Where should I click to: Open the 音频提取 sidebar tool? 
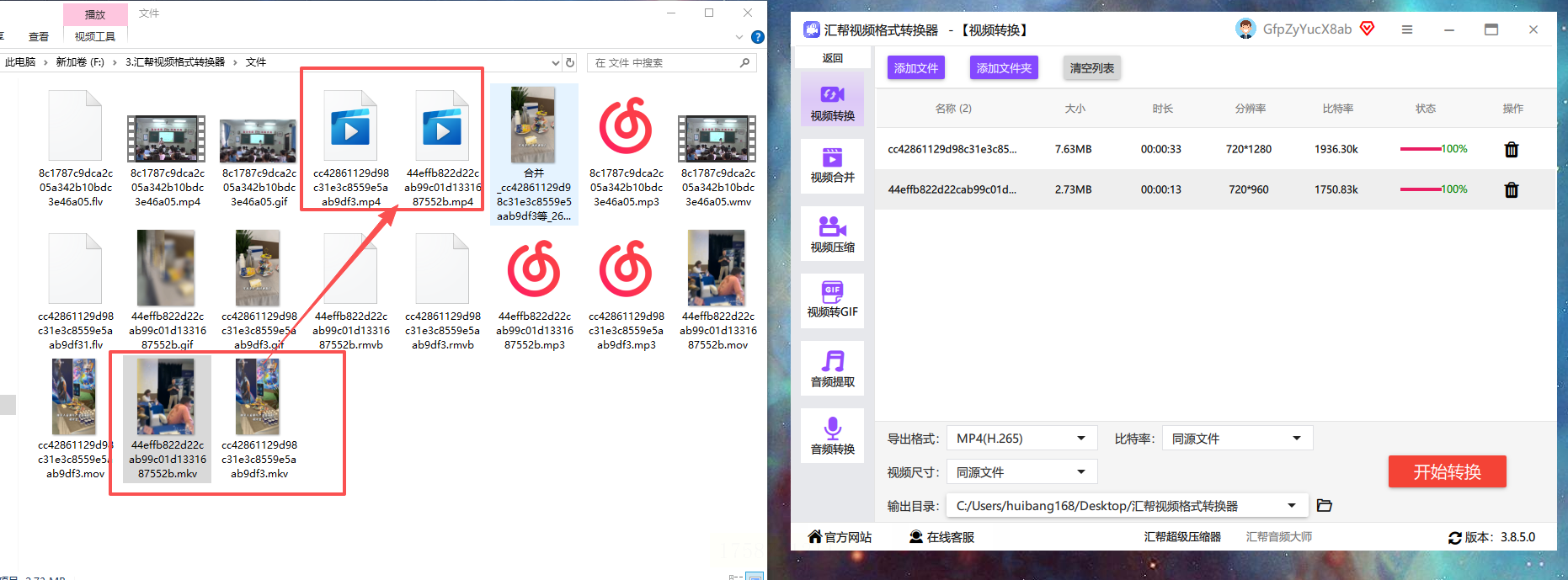[x=832, y=368]
